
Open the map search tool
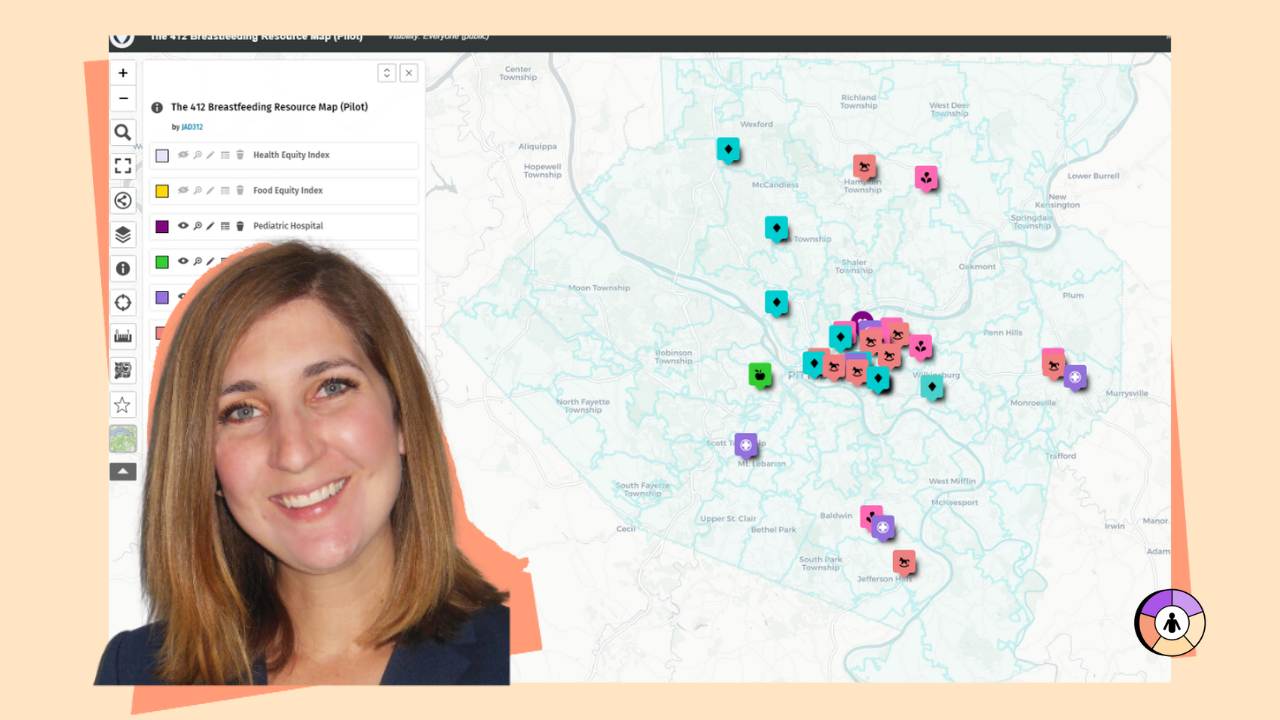[123, 132]
